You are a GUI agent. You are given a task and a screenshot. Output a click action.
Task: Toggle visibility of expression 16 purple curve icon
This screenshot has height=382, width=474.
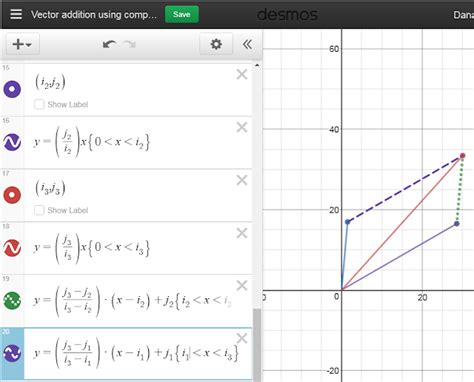tap(12, 142)
